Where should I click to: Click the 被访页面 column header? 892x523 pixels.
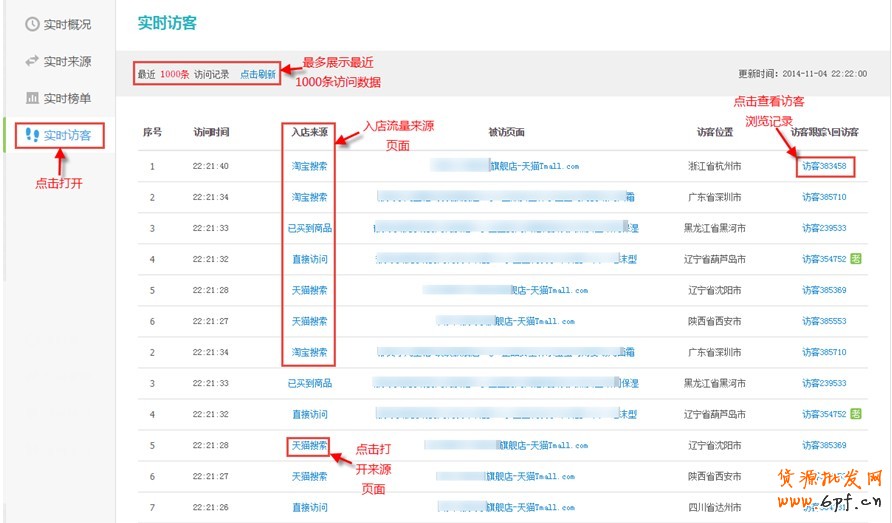point(506,132)
